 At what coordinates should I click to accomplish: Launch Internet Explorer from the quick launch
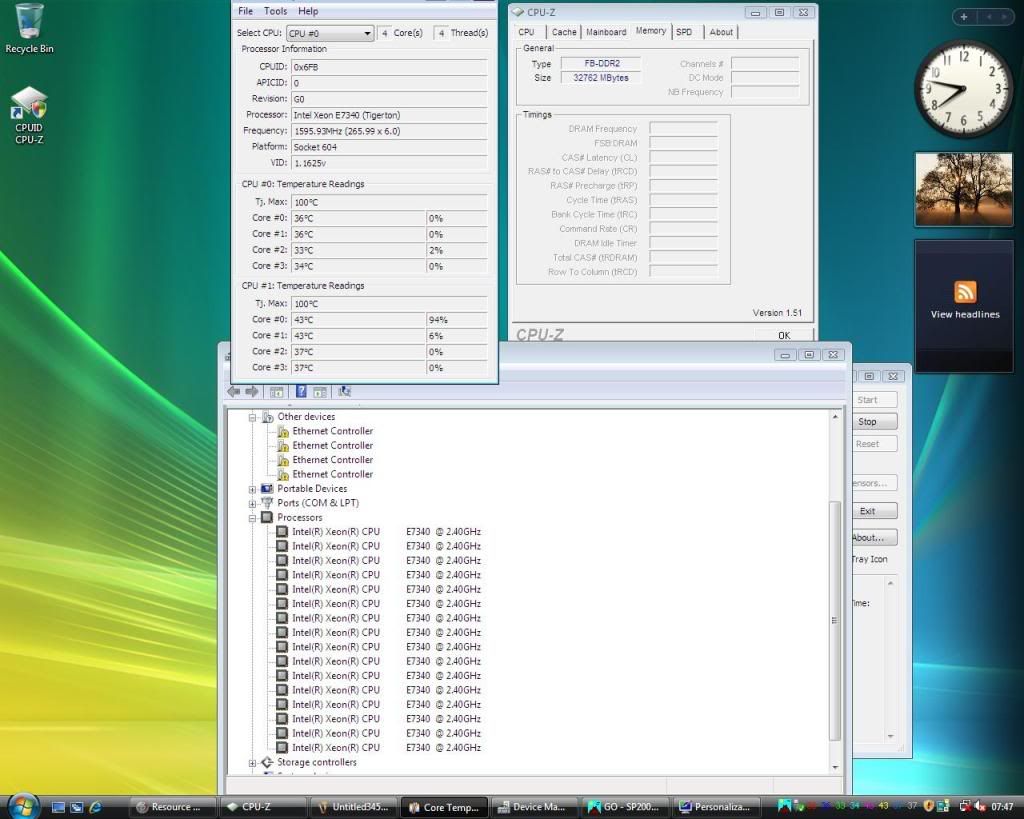click(x=95, y=807)
